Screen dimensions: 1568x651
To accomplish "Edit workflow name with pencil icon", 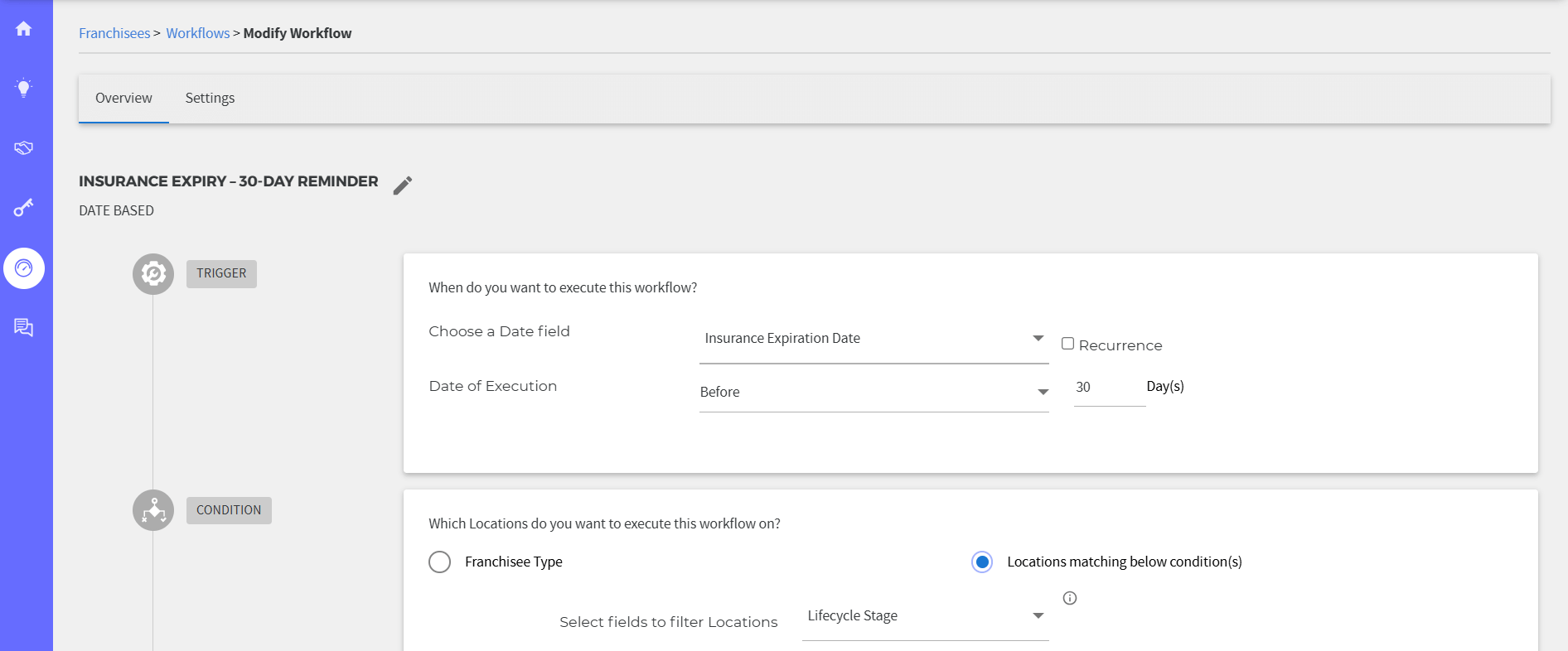I will pyautogui.click(x=403, y=186).
